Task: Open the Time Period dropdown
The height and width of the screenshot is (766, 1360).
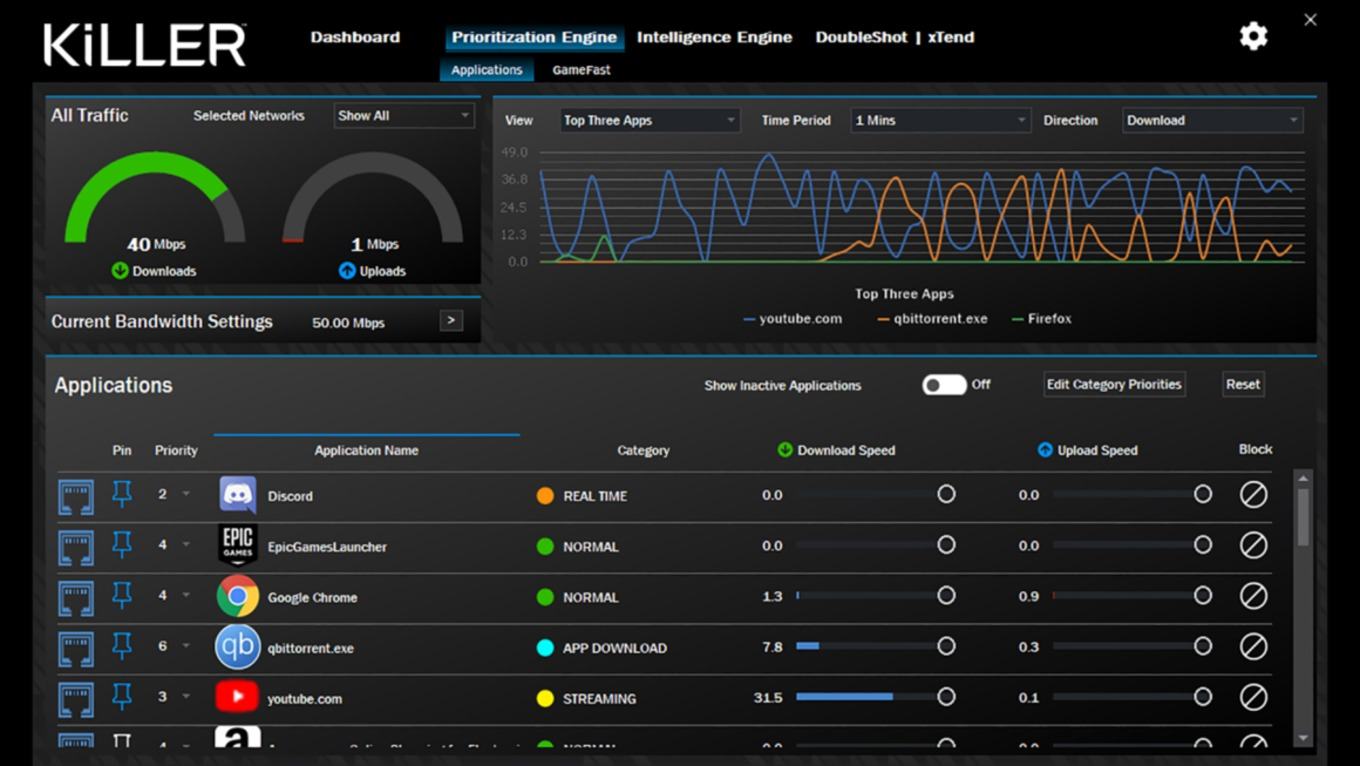Action: coord(940,120)
